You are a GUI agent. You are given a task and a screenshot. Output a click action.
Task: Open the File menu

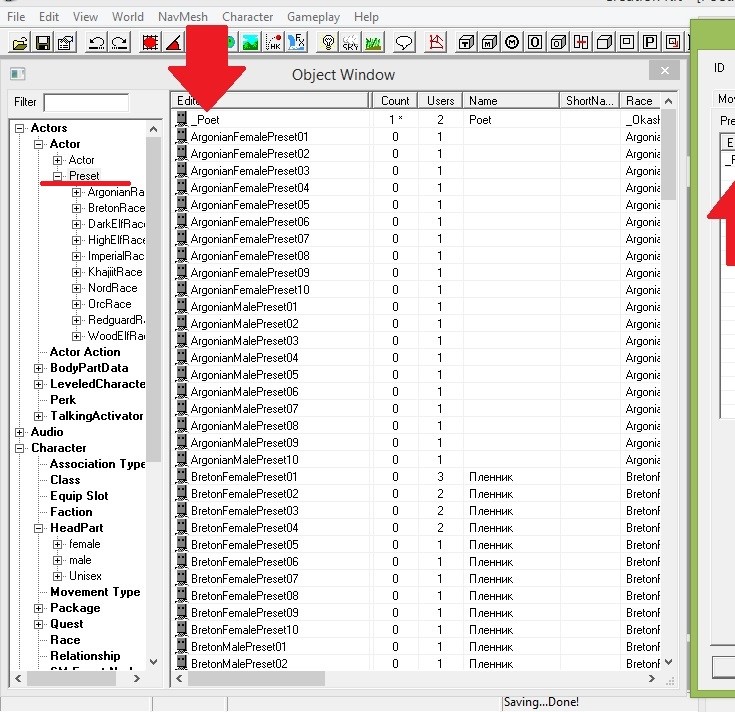[16, 17]
